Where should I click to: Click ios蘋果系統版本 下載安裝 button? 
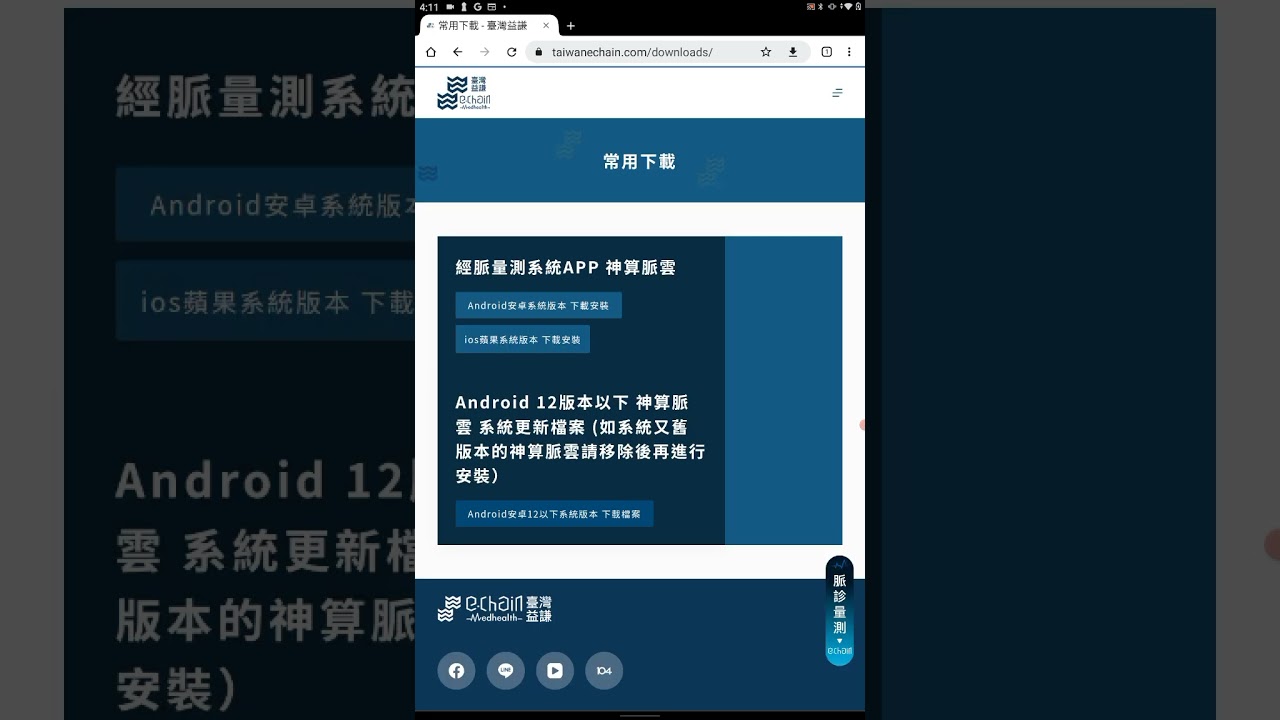point(523,339)
